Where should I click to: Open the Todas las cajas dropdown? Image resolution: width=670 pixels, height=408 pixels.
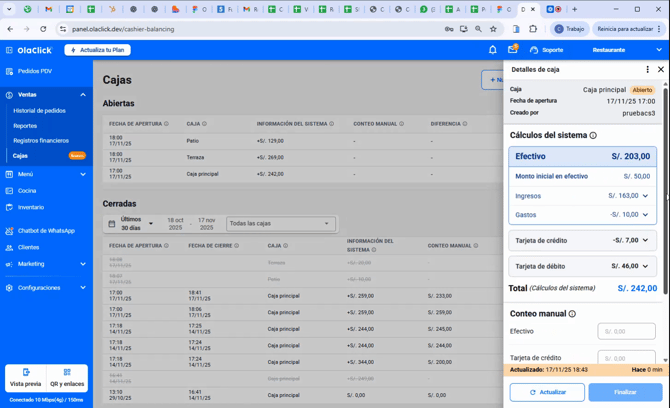pyautogui.click(x=281, y=223)
